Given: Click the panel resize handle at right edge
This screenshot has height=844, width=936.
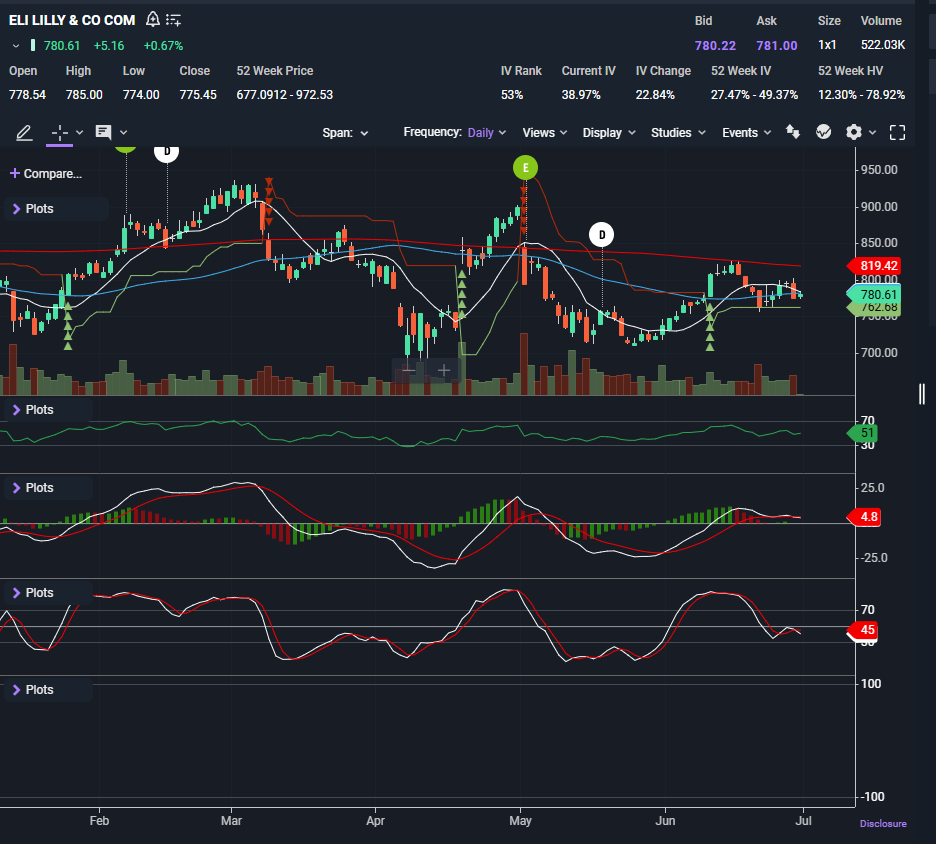Looking at the screenshot, I should 922,394.
